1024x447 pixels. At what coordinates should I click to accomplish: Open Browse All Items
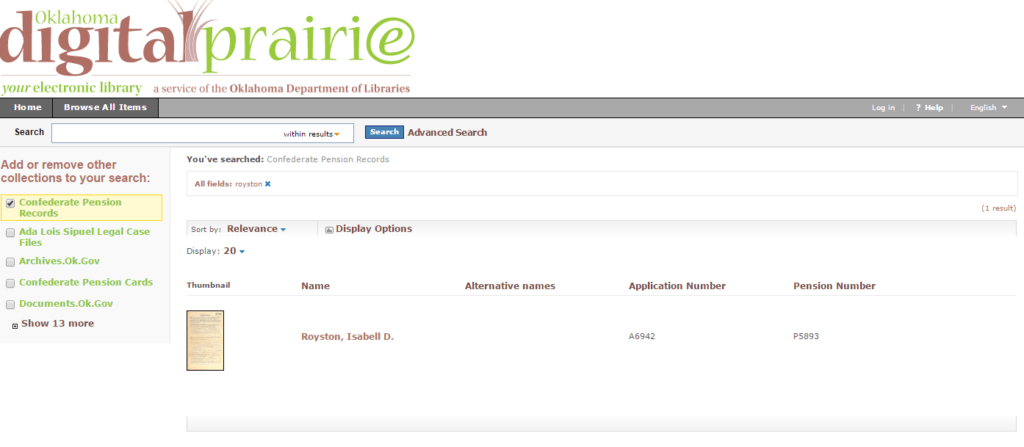(105, 108)
